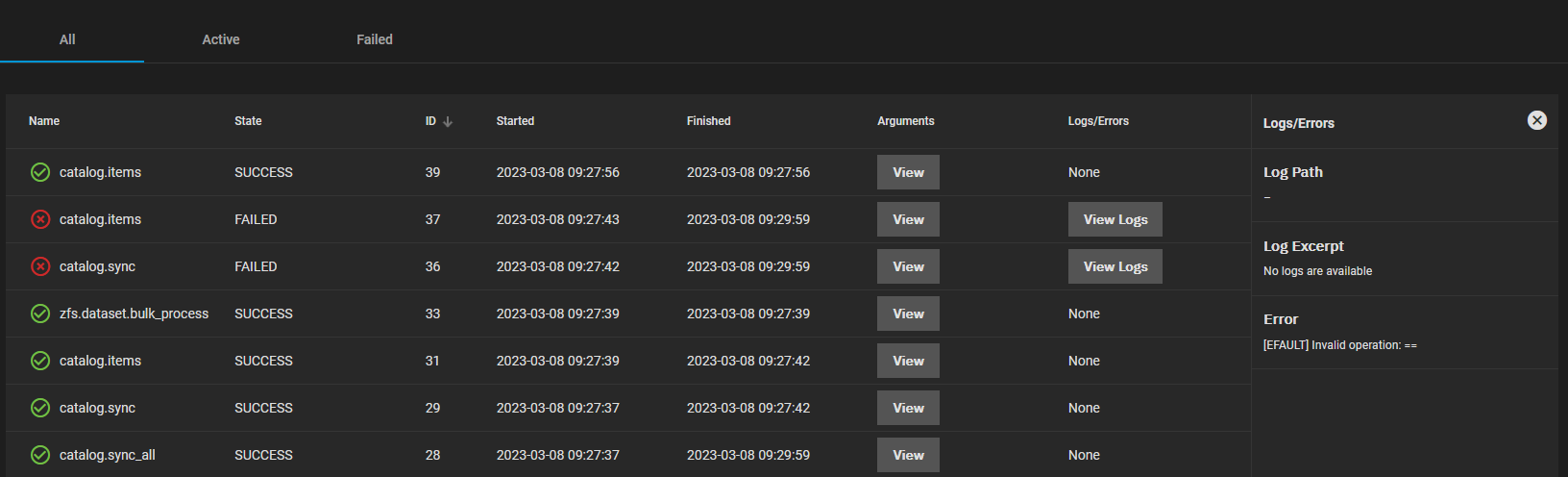
Task: Switch to the Active tab
Action: 221,39
